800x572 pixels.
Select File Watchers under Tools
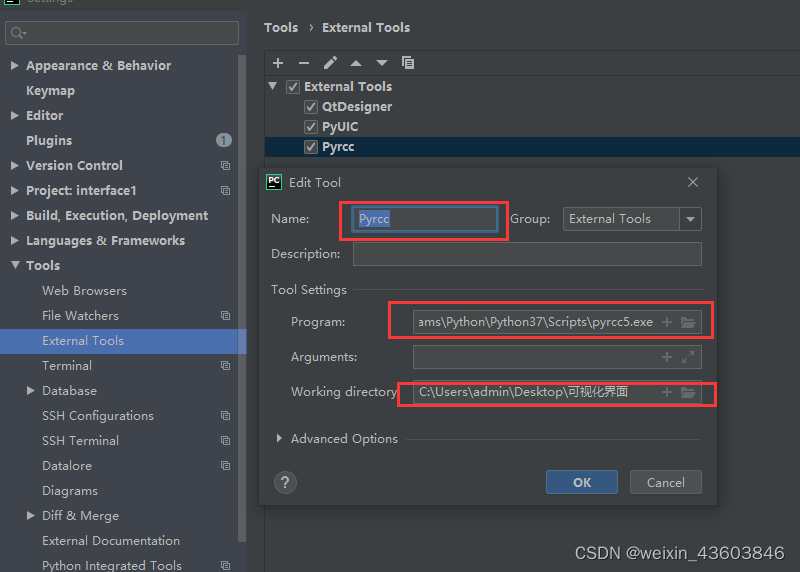tap(80, 316)
